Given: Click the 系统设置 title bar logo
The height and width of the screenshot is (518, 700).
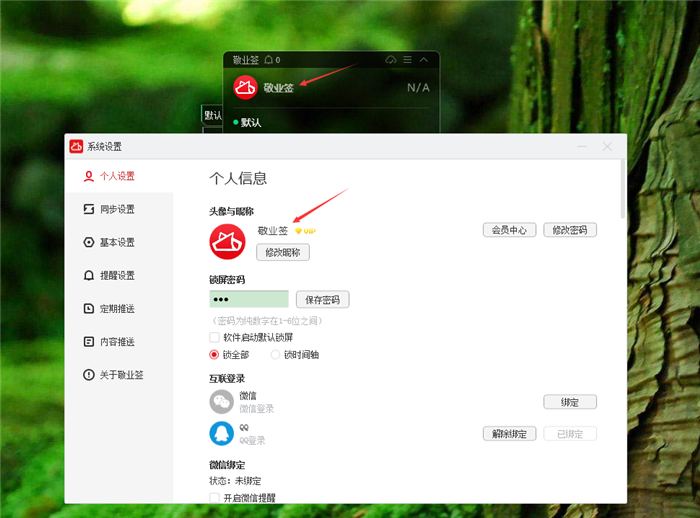Looking at the screenshot, I should [76, 146].
